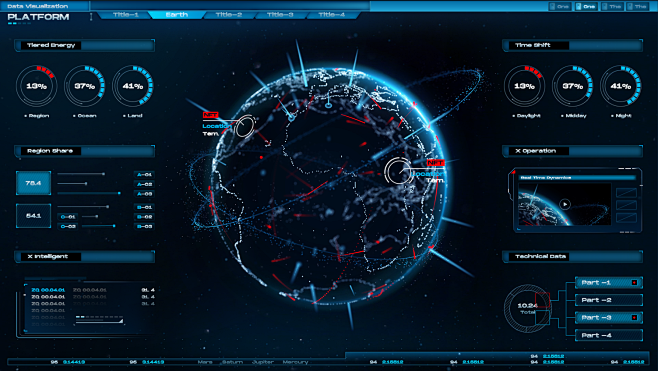Toggle the red indicator on Part -3

(x=634, y=317)
